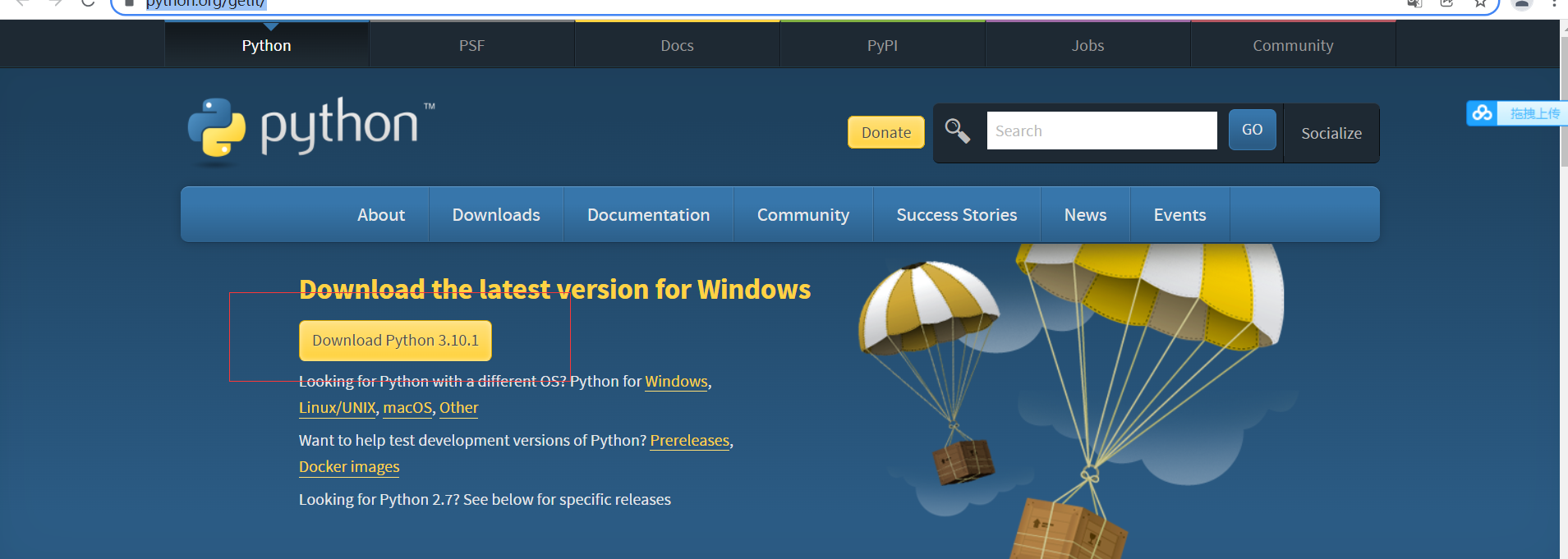
Task: Open the Socialize dropdown
Action: [1331, 133]
